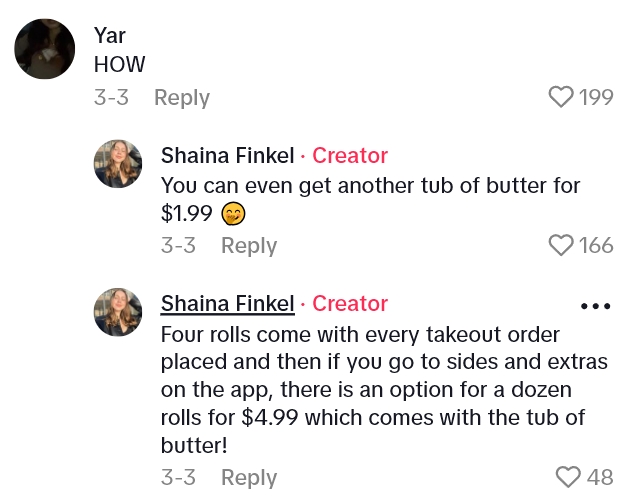Screen dimensions: 621x503
Task: Click the 48 like count
Action: click(x=600, y=477)
